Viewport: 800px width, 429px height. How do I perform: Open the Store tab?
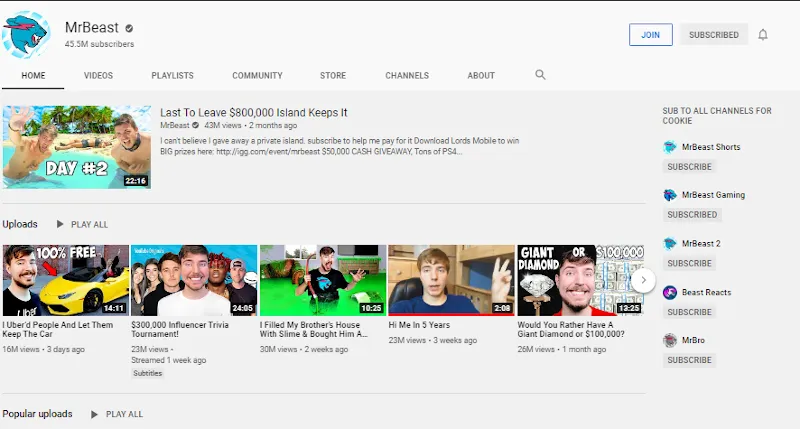pyautogui.click(x=333, y=75)
